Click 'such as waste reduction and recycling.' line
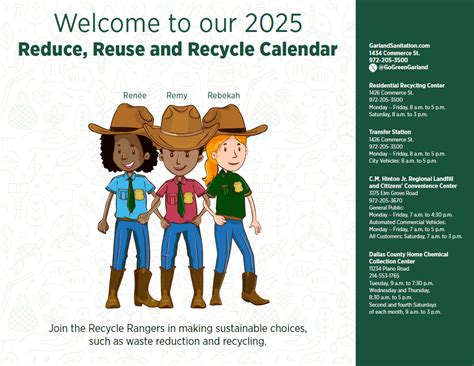Viewport: 474px width, 366px height. tap(178, 341)
